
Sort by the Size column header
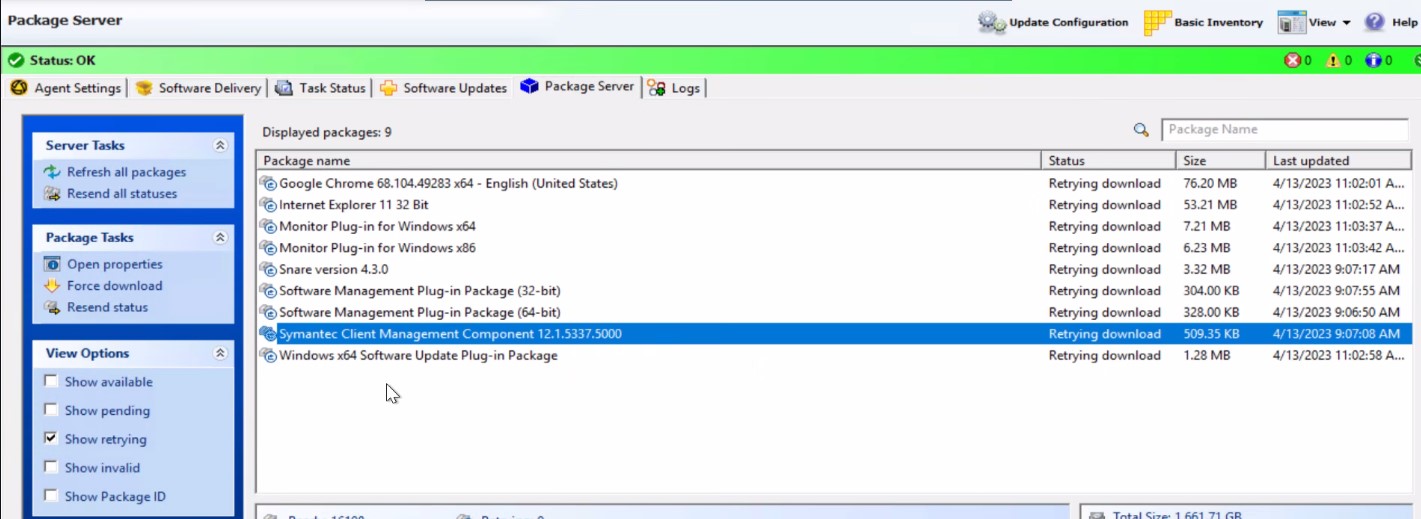coord(1220,160)
